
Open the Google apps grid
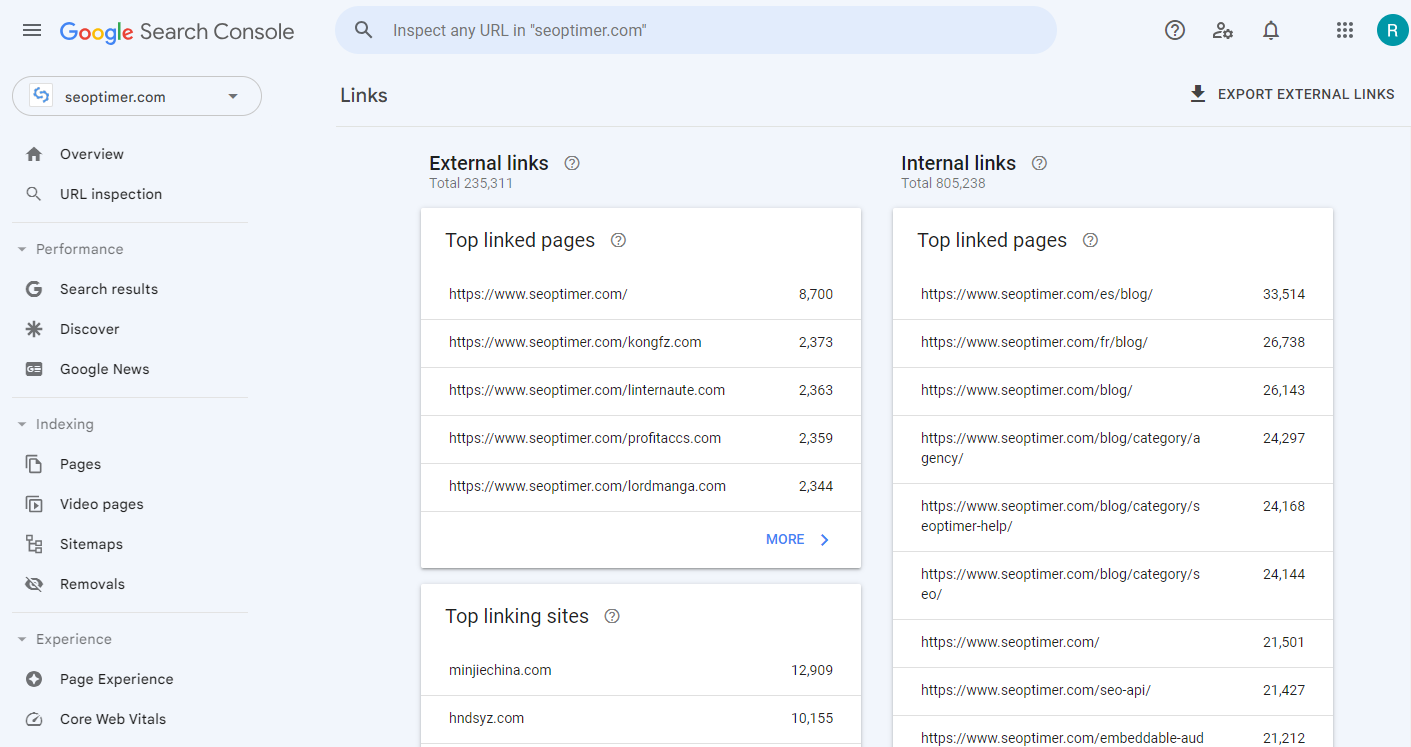click(1345, 30)
